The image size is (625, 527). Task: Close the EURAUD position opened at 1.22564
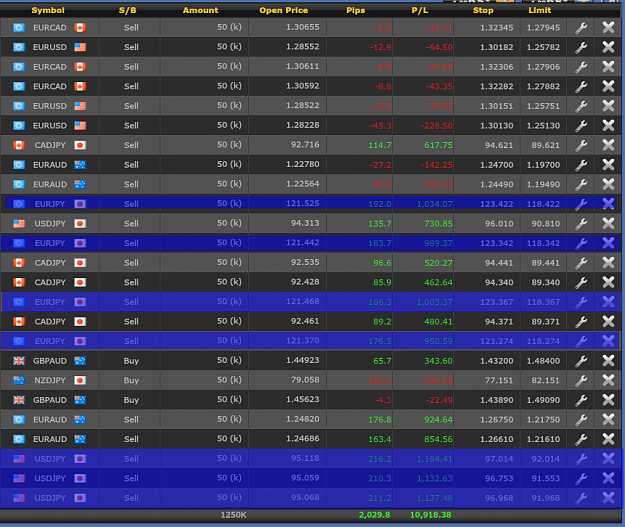(608, 184)
